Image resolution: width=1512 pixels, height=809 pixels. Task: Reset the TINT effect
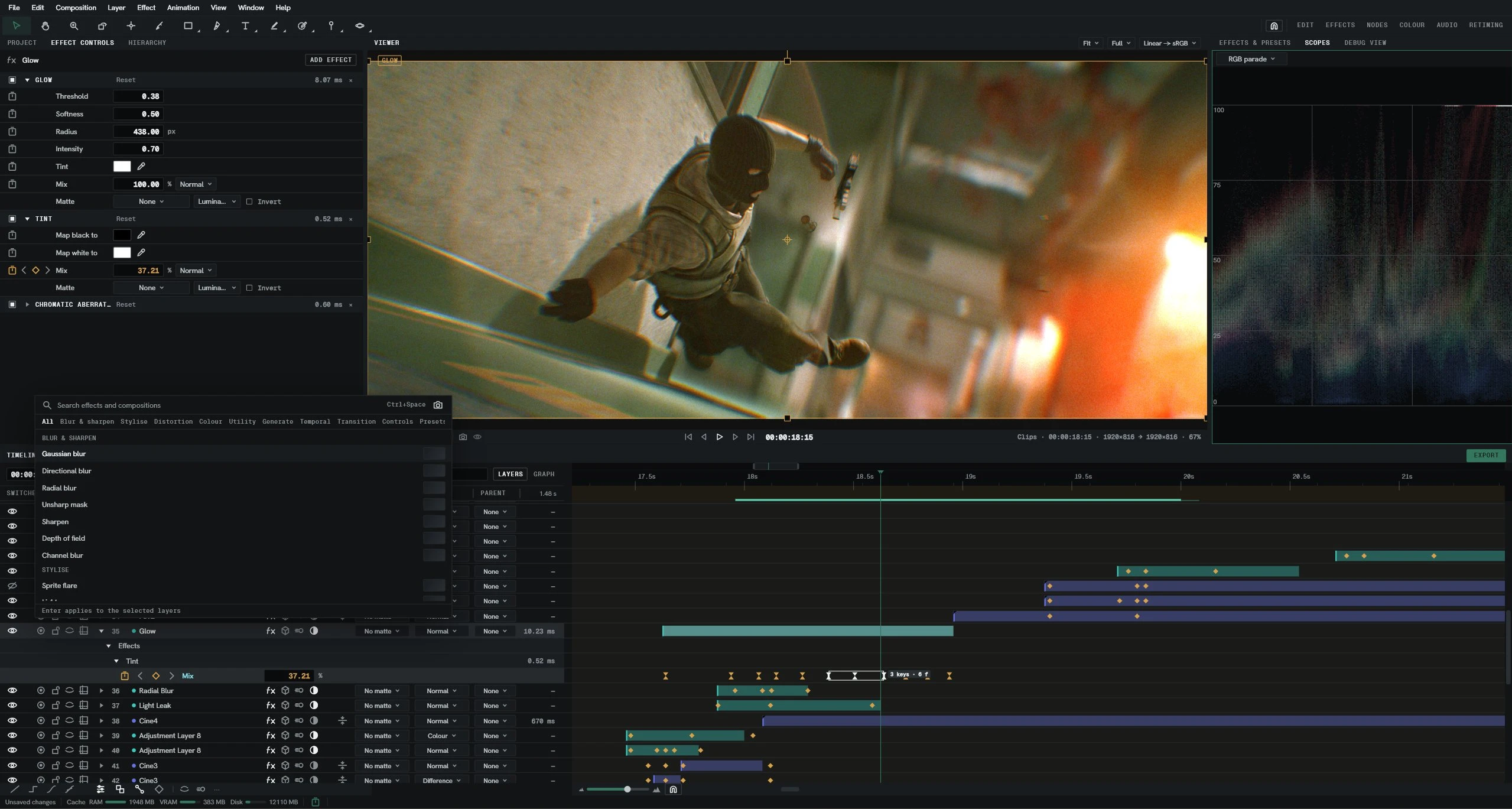pyautogui.click(x=125, y=219)
